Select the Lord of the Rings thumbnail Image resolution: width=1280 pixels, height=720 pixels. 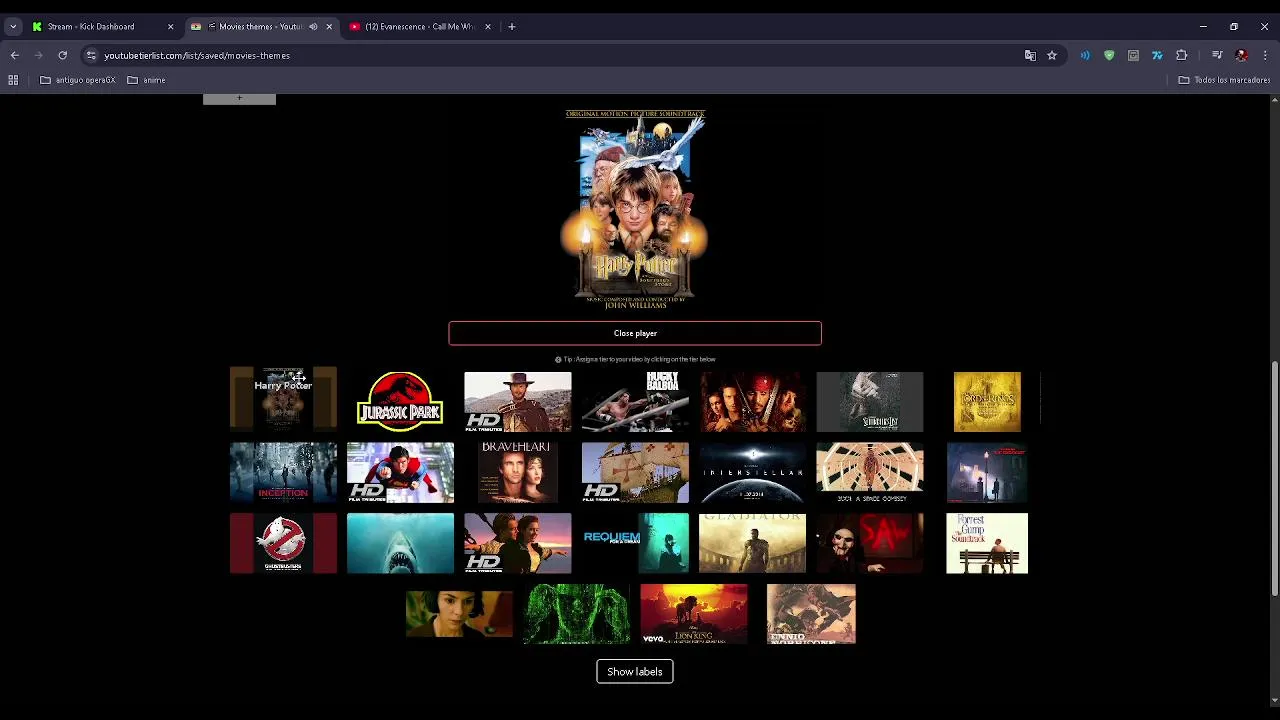[x=987, y=402]
